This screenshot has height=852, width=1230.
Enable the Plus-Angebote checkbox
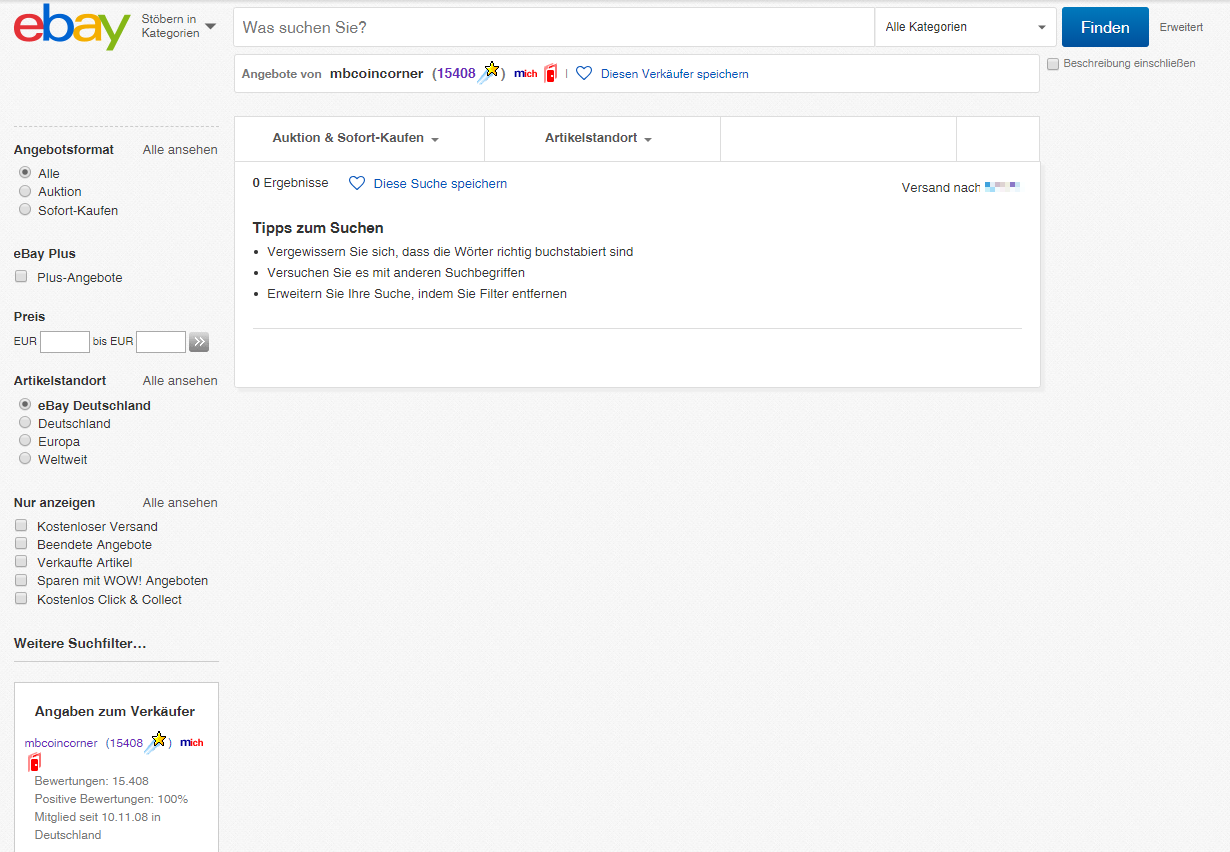pyautogui.click(x=21, y=277)
